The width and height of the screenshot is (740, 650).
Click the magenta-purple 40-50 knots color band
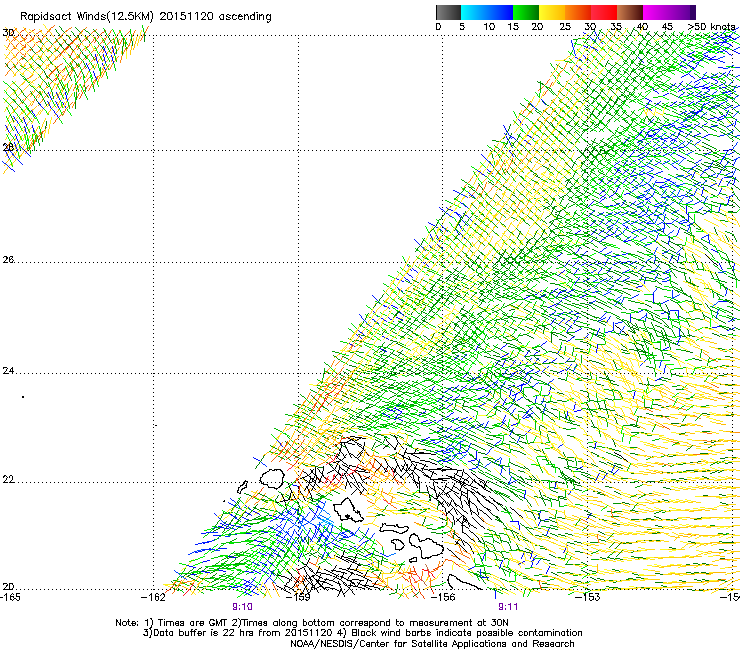point(669,12)
